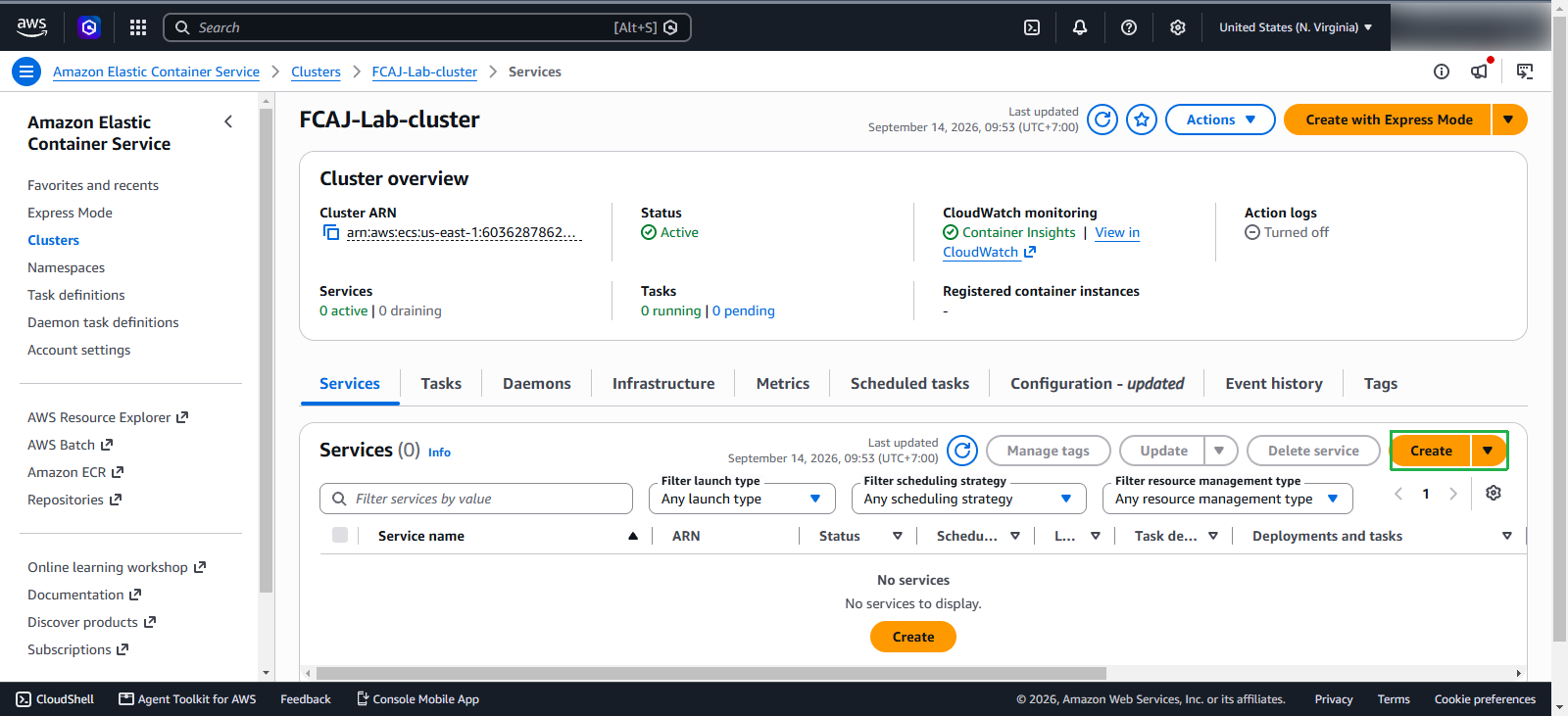Click the sidebar vertical scrollbar

pyautogui.click(x=266, y=351)
